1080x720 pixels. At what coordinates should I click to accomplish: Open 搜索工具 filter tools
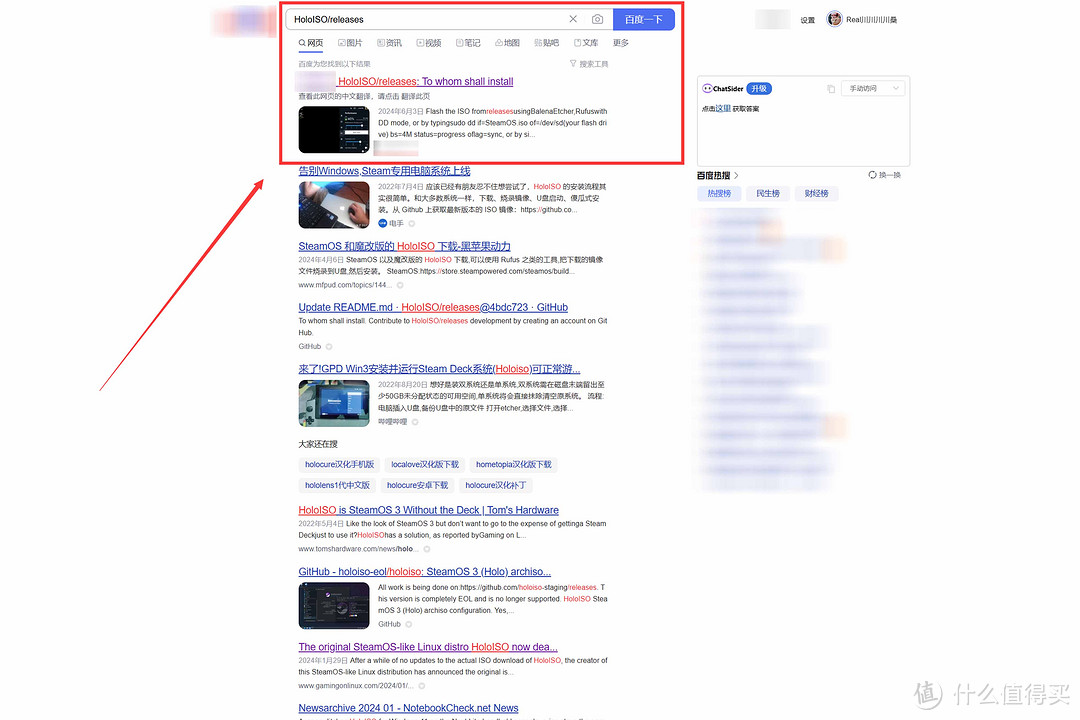point(588,64)
